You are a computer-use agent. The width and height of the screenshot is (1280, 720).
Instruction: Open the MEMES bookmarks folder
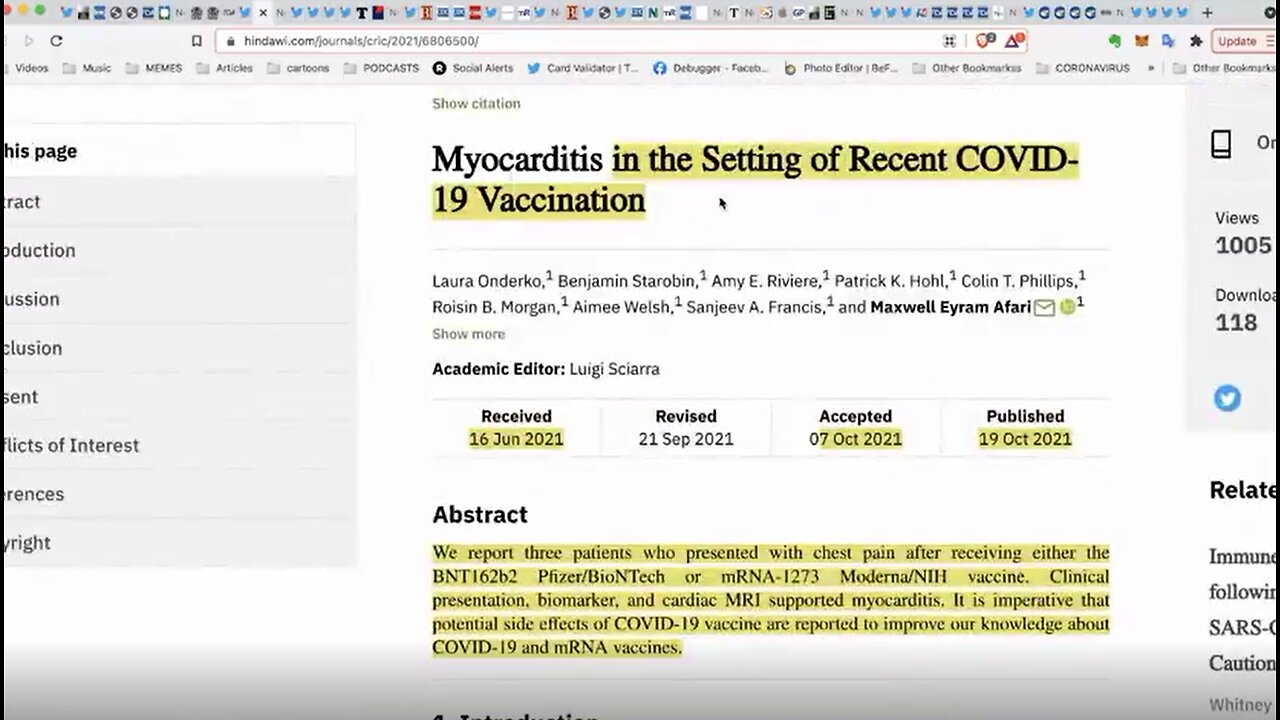tap(152, 68)
